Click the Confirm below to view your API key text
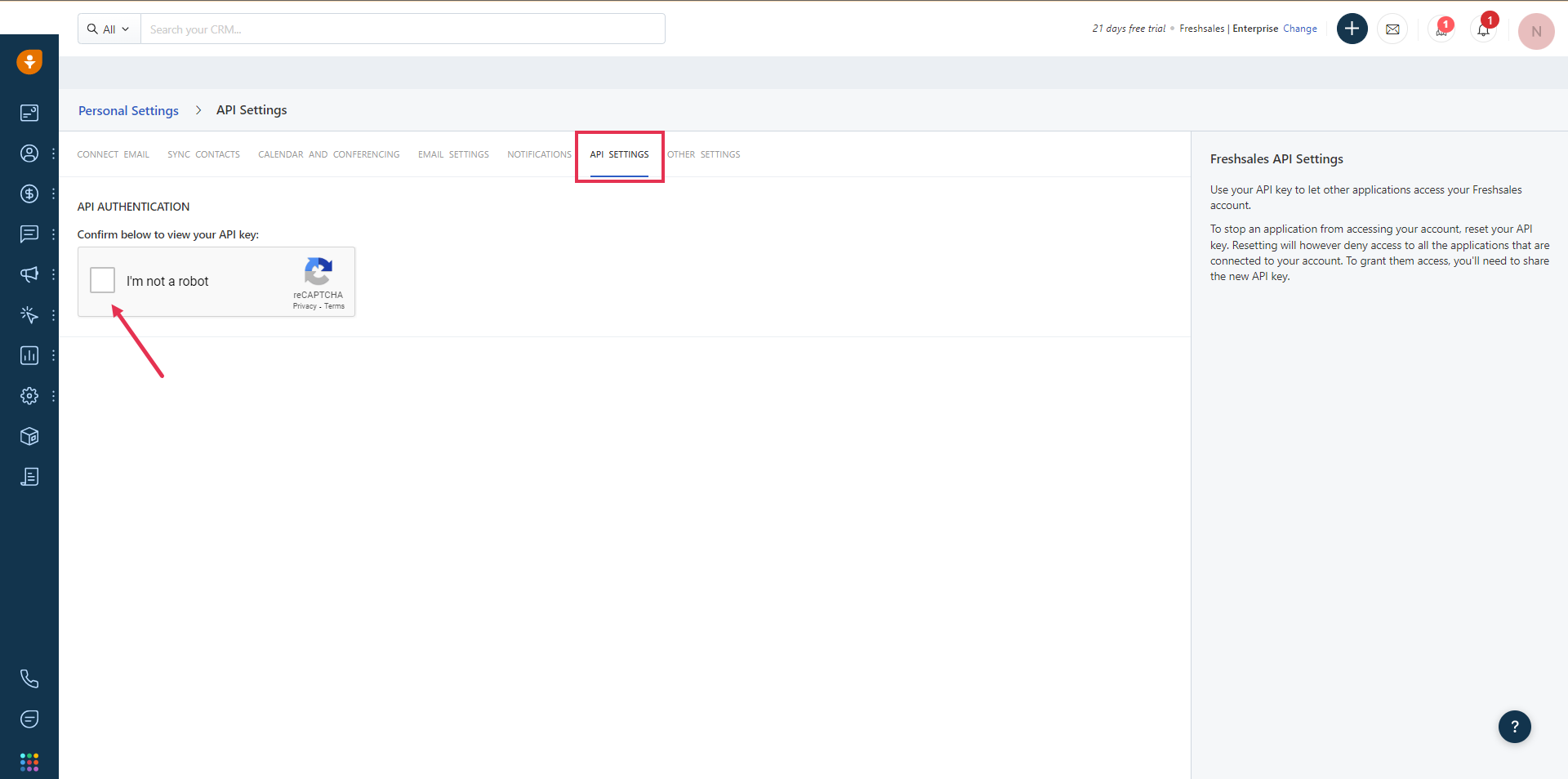 168,234
